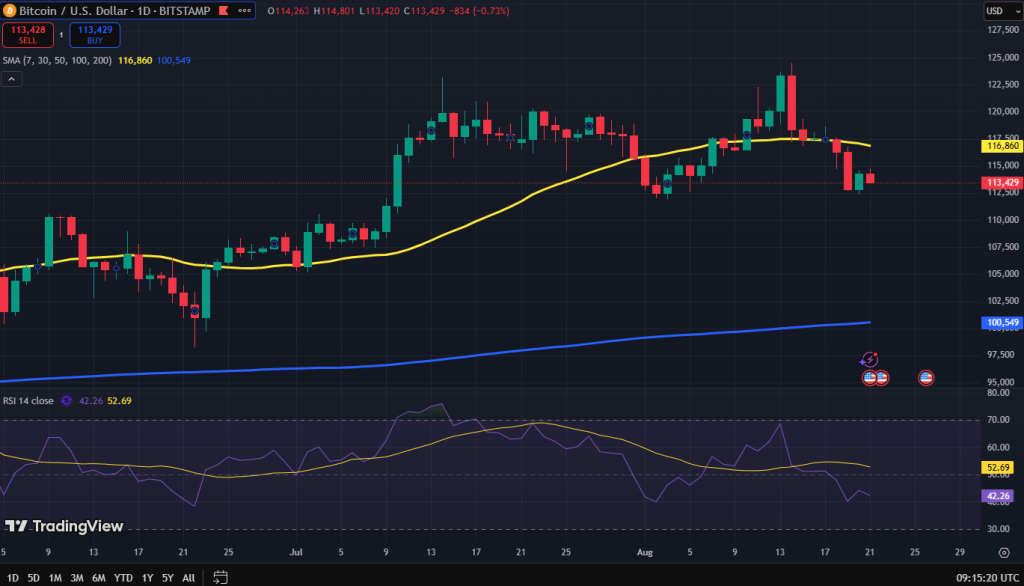Viewport: 1024px width, 586px height.
Task: Click the 70.00 RSI axis label
Action: pos(999,420)
